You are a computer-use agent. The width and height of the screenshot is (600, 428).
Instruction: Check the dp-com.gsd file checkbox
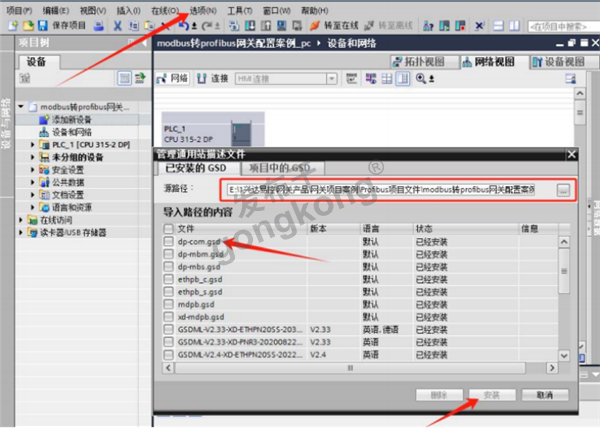point(168,242)
